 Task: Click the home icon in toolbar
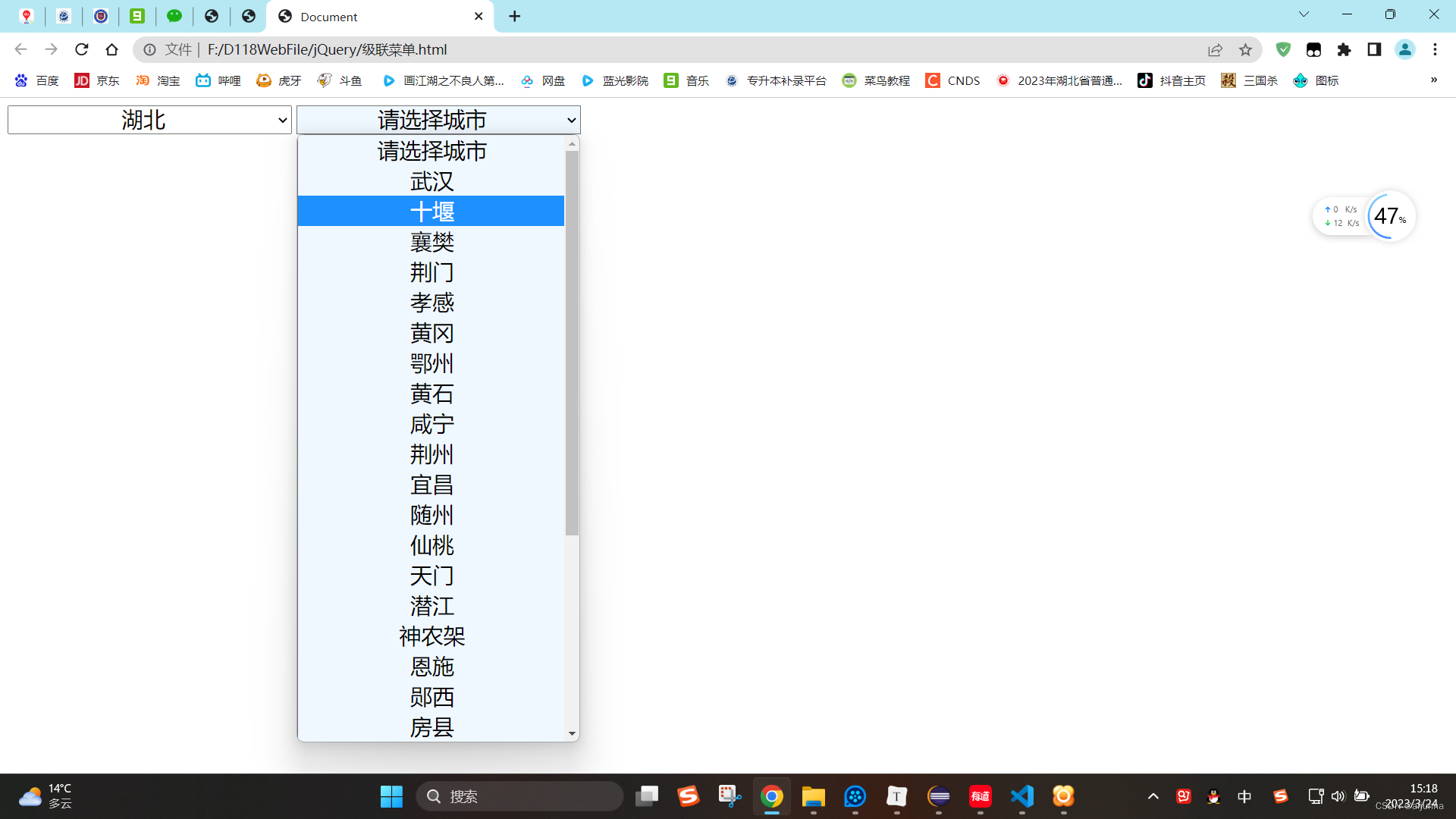[112, 49]
